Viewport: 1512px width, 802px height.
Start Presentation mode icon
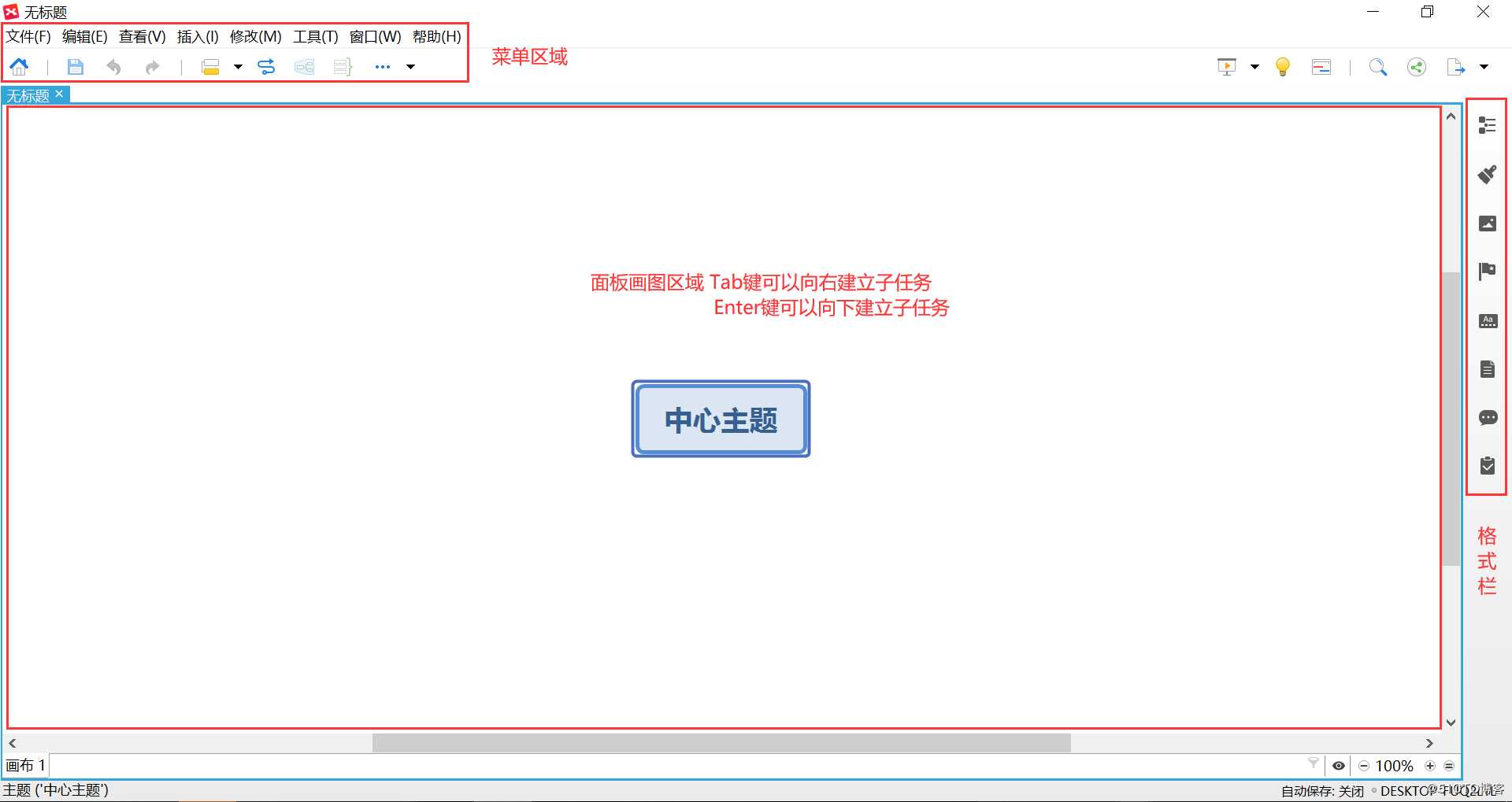pos(1227,67)
